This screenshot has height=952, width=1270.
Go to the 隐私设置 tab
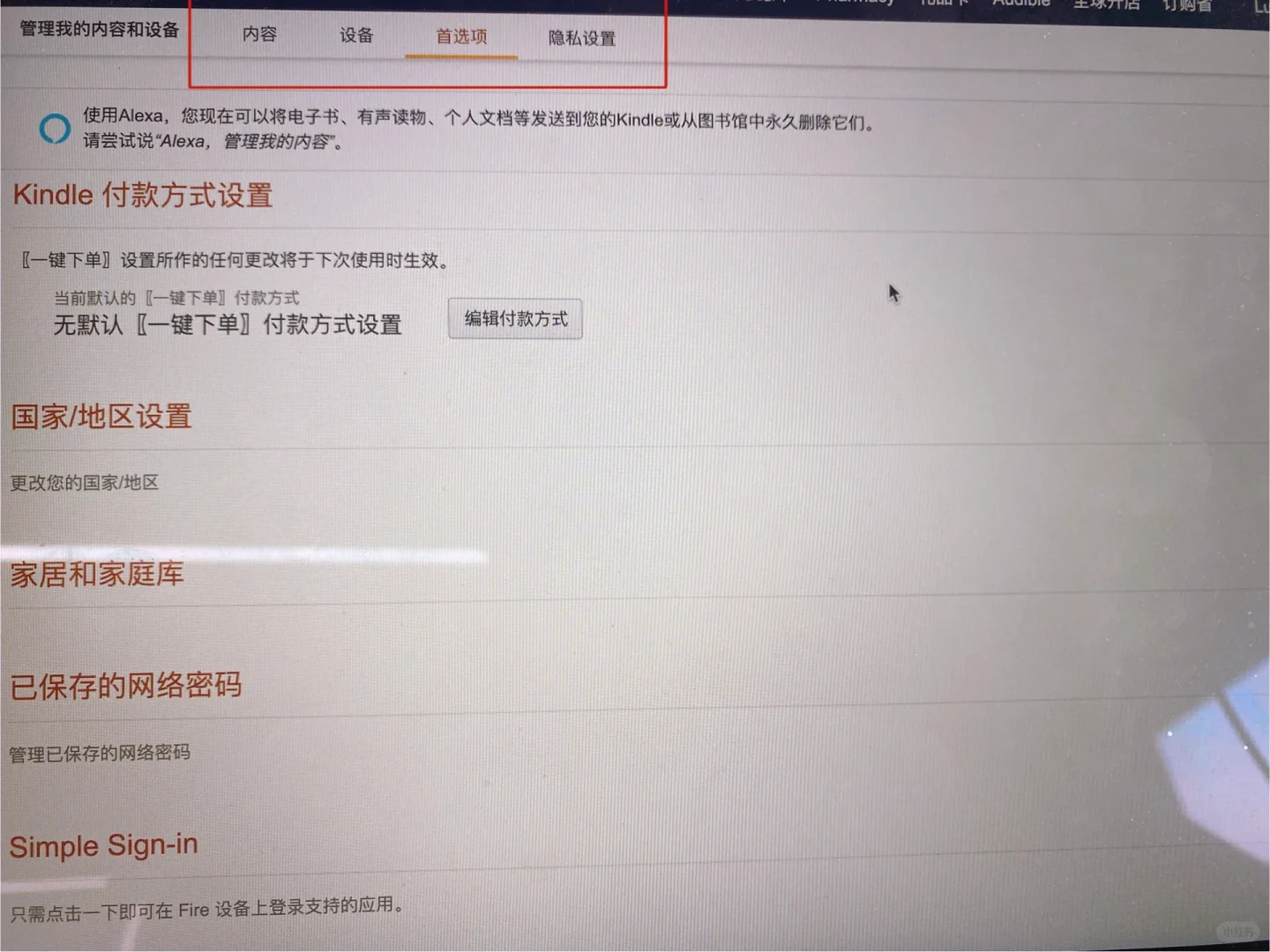pos(582,39)
